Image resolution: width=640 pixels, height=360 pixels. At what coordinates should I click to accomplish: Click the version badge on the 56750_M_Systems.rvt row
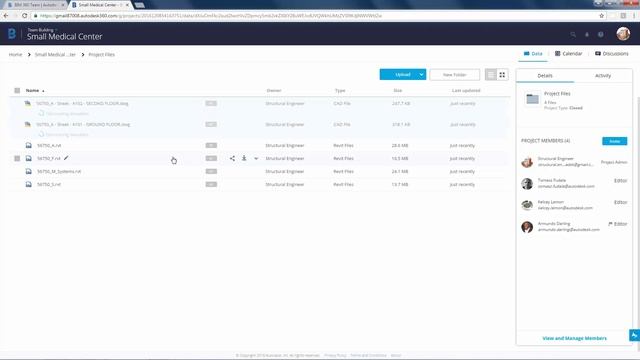coord(211,171)
